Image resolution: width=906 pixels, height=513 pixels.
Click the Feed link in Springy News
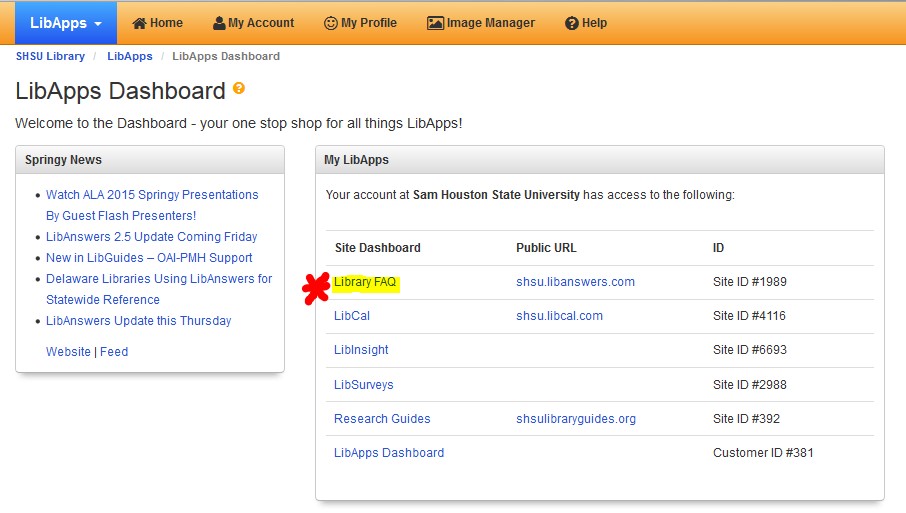pos(114,352)
